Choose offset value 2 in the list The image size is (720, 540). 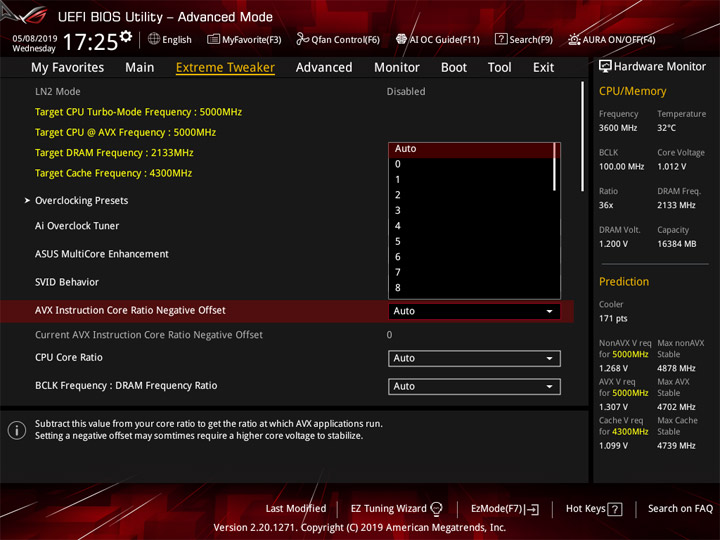[471, 195]
